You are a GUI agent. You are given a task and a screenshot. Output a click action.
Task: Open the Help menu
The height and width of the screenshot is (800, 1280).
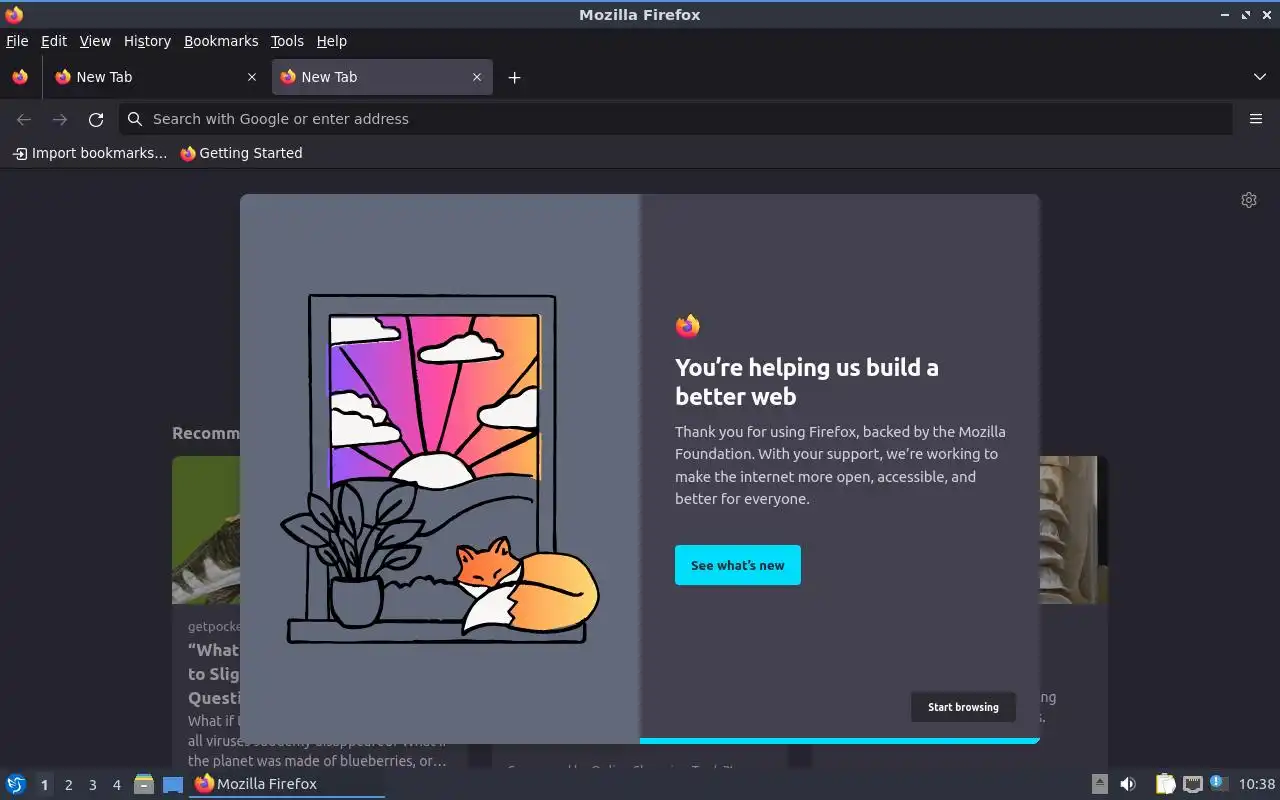(x=332, y=41)
